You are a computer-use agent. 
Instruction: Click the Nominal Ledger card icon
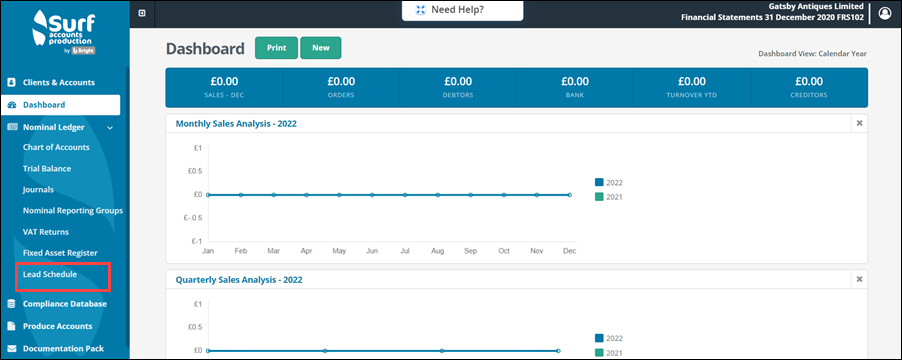coord(11,127)
